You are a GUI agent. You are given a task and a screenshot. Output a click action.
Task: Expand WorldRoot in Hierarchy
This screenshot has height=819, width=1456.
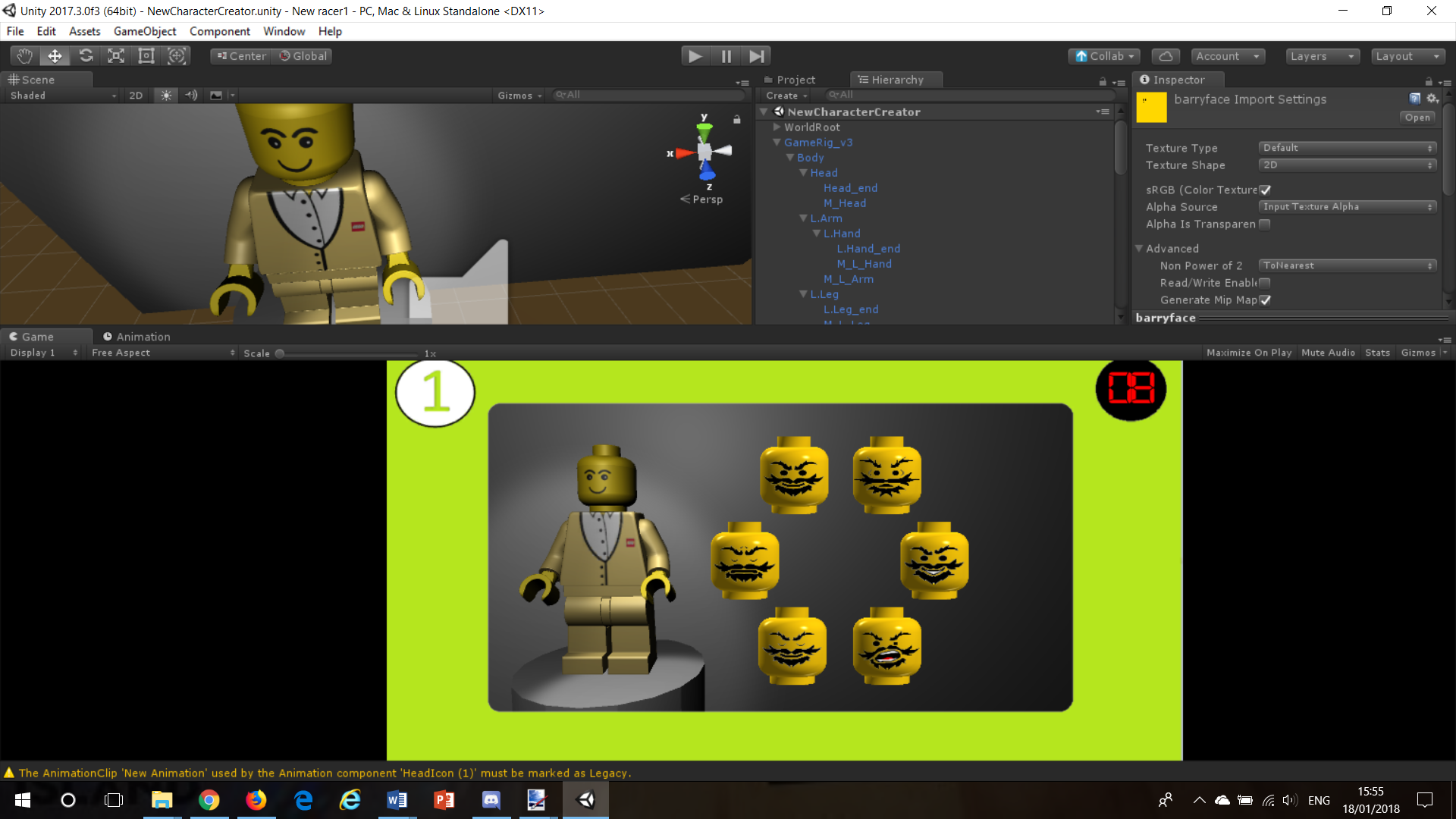[x=777, y=127]
